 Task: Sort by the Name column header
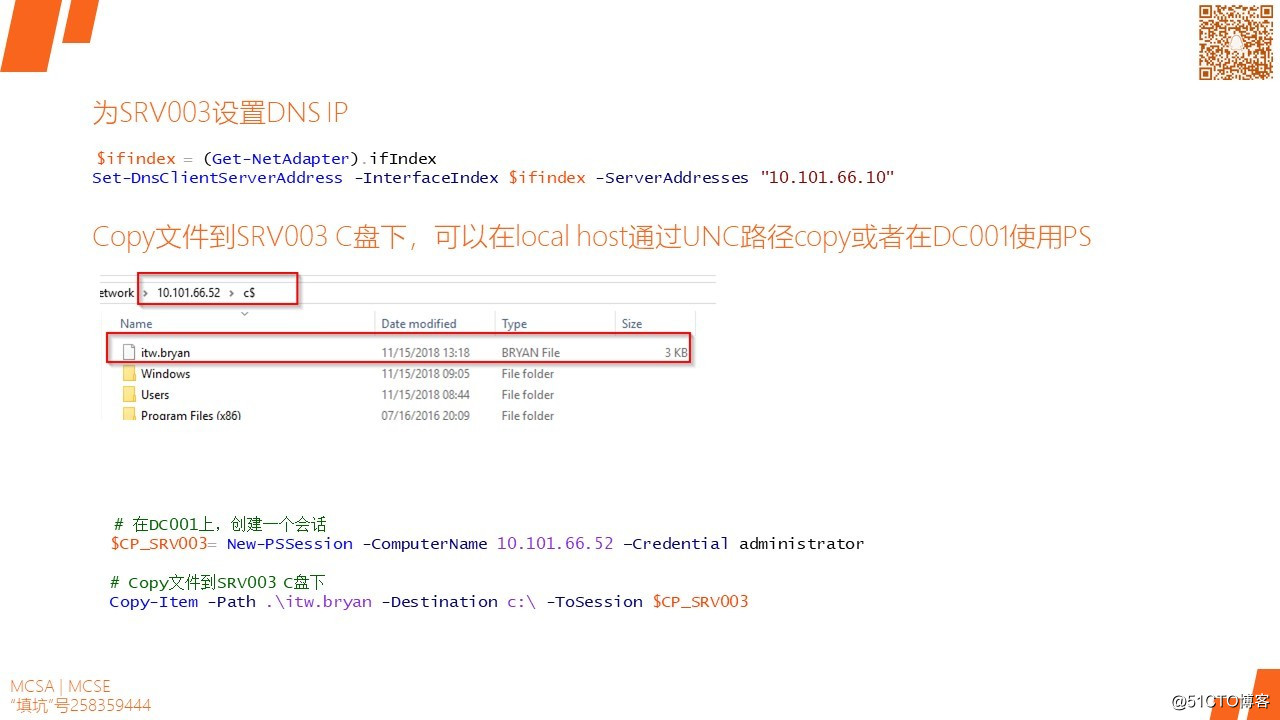click(x=136, y=323)
